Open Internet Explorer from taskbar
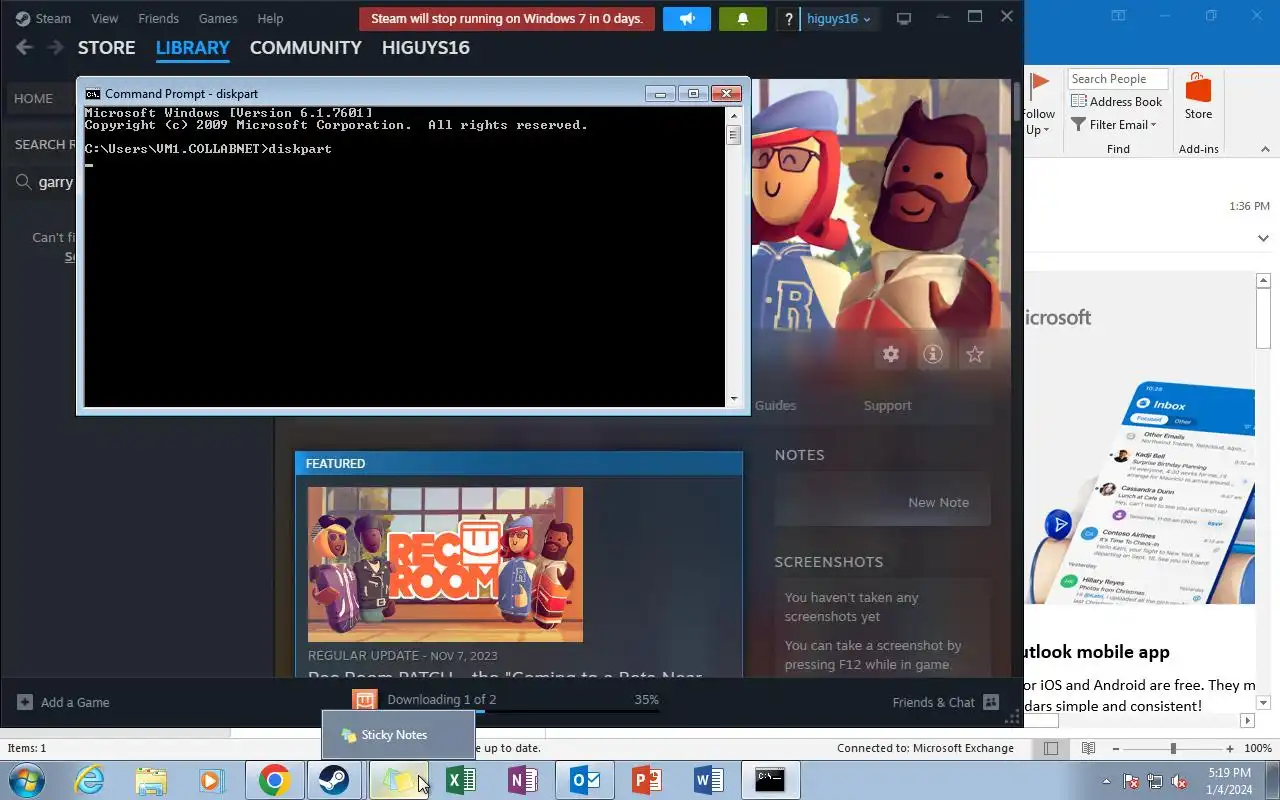This screenshot has width=1280, height=800. (x=89, y=780)
